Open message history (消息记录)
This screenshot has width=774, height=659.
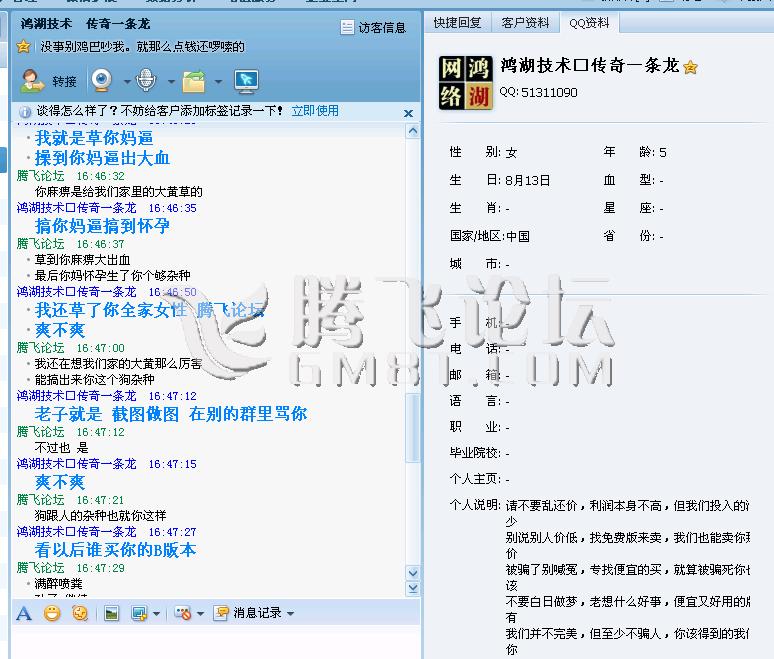coord(248,613)
